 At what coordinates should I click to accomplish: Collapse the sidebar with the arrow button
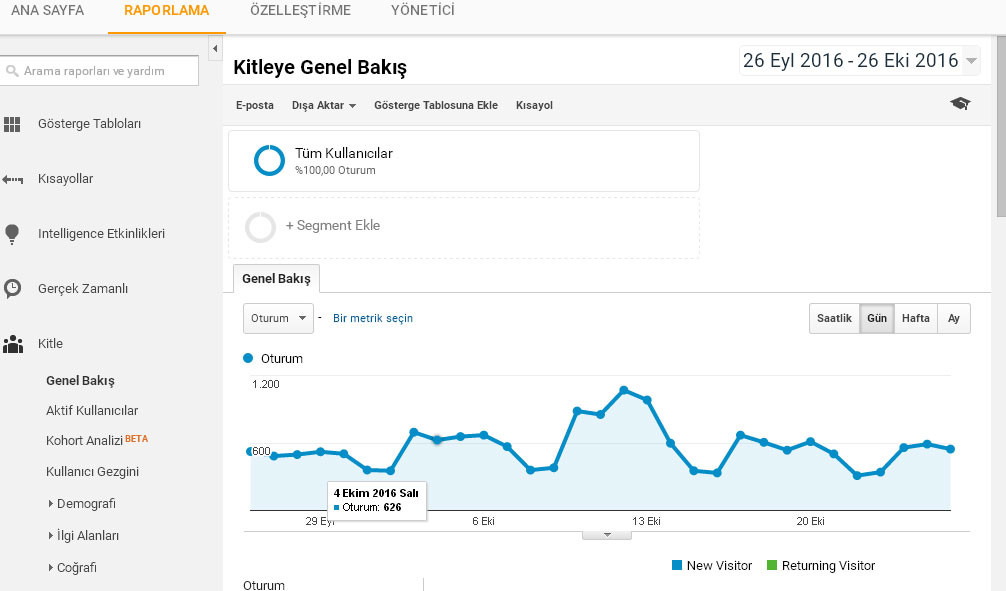pyautogui.click(x=215, y=48)
